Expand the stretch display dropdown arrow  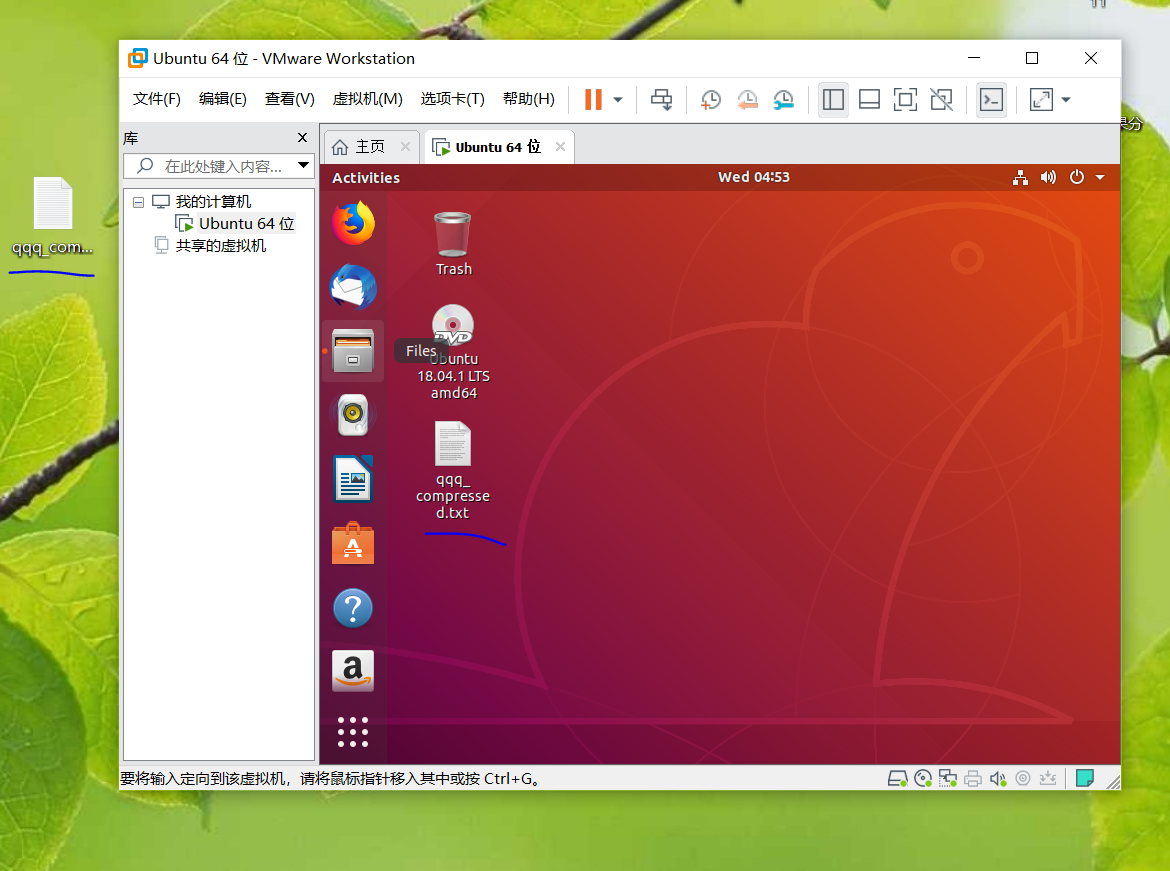click(x=1066, y=100)
